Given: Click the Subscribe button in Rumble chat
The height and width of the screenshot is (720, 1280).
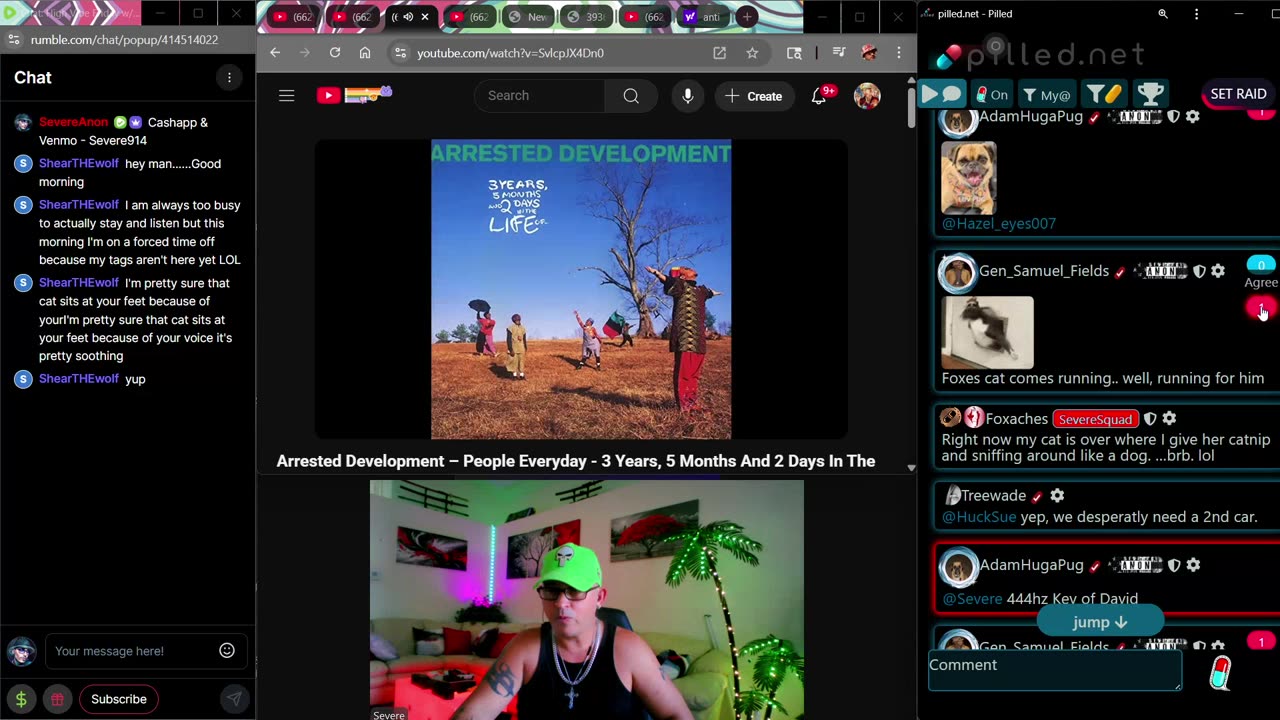Looking at the screenshot, I should click(x=119, y=699).
